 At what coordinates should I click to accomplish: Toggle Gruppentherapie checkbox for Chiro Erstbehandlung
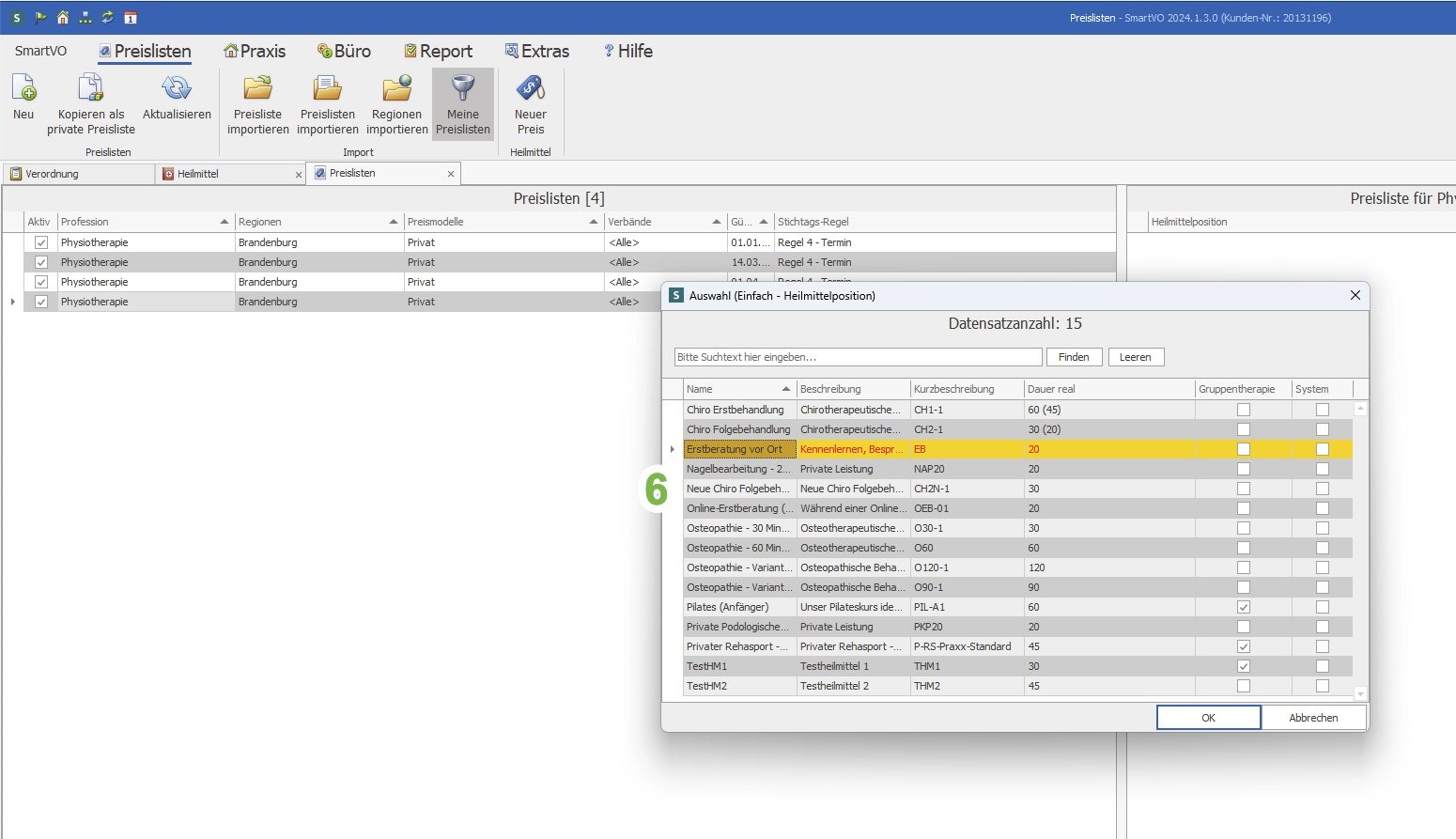coord(1243,411)
